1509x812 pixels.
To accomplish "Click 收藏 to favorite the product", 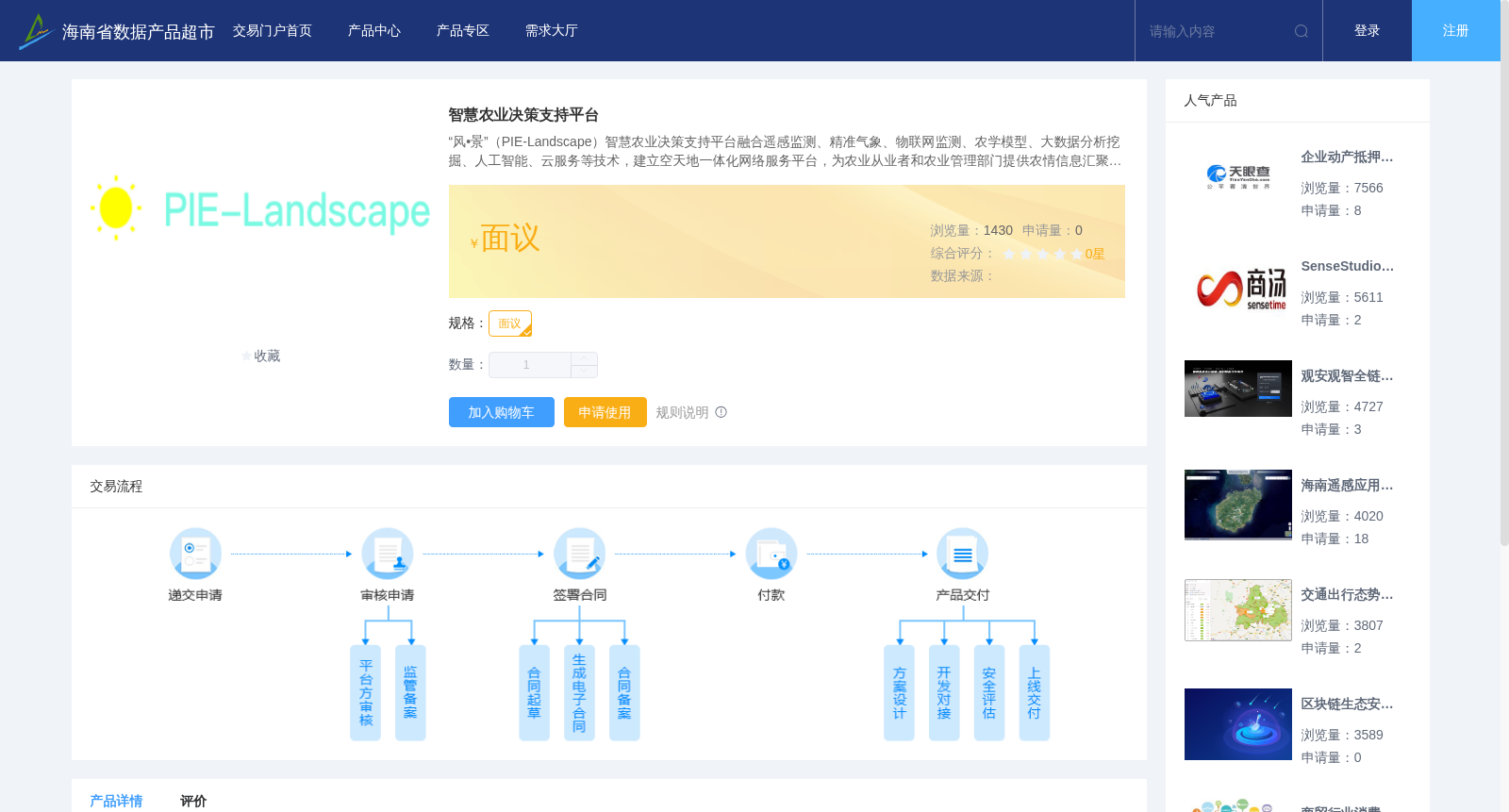I will 267,356.
